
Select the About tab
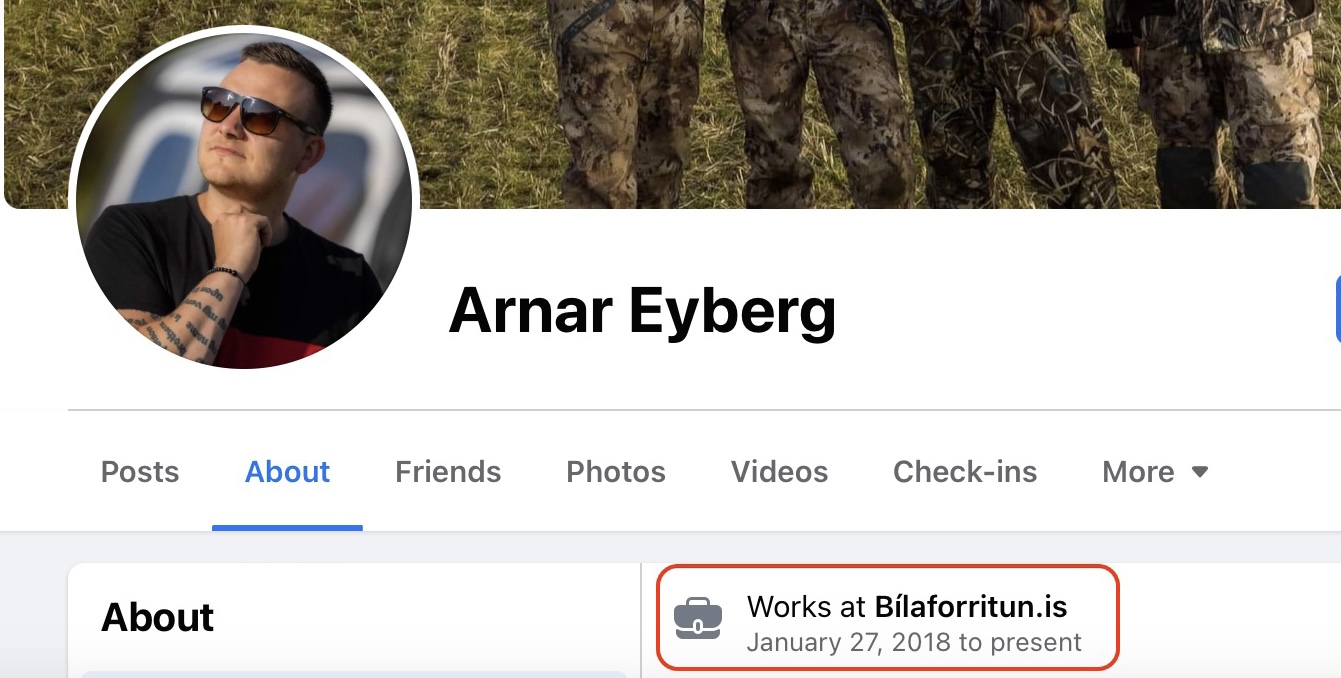tap(288, 472)
